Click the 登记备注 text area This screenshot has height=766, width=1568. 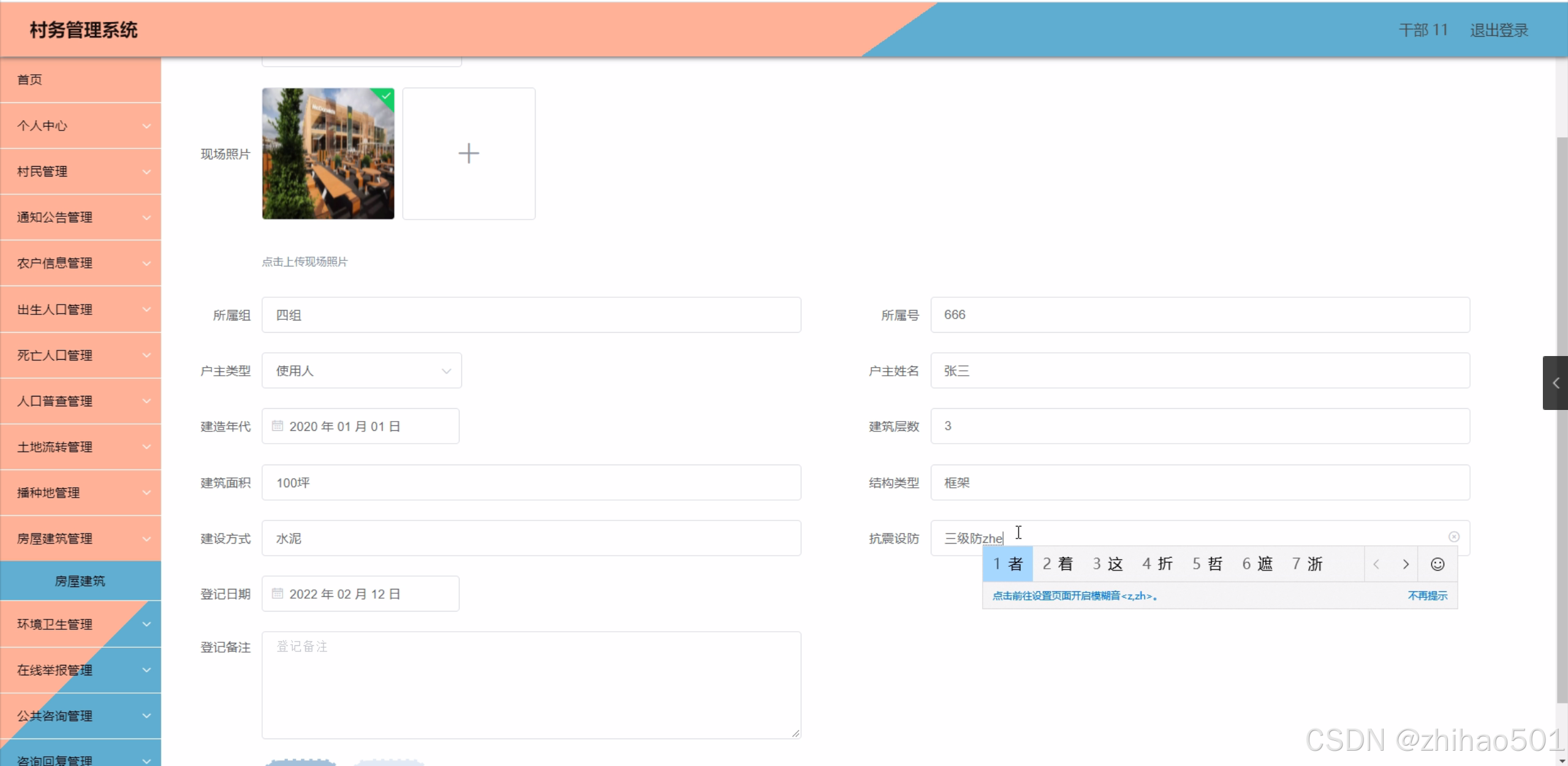(x=531, y=684)
